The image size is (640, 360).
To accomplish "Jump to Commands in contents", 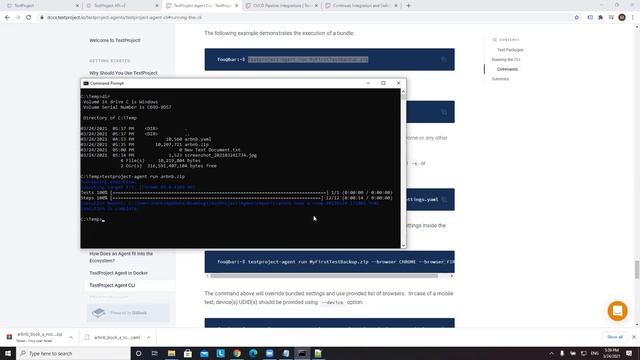I will coord(507,69).
